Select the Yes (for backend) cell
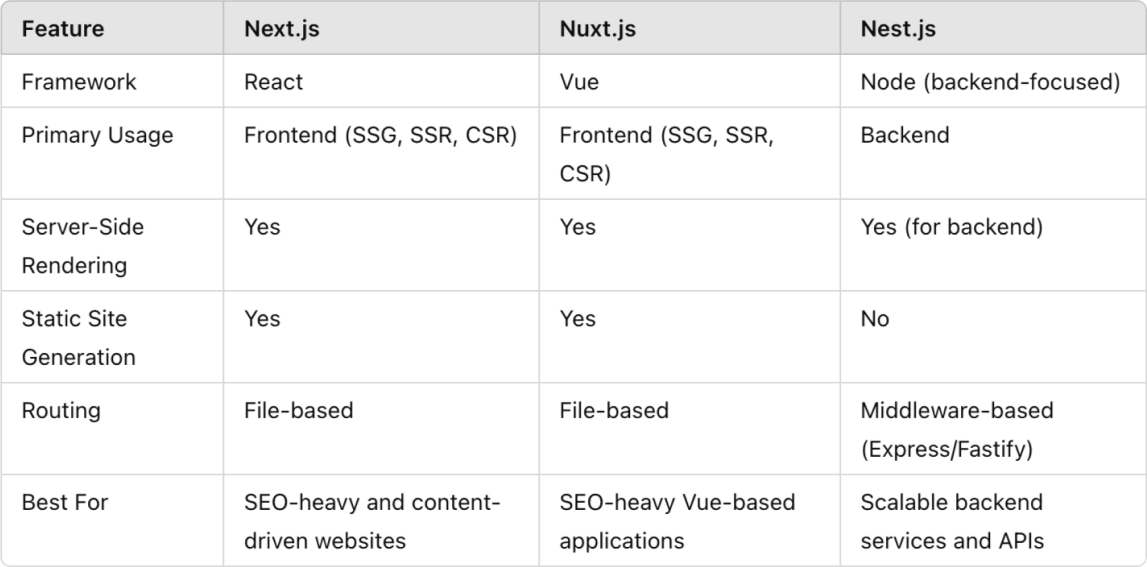The width and height of the screenshot is (1147, 567). (x=952, y=227)
